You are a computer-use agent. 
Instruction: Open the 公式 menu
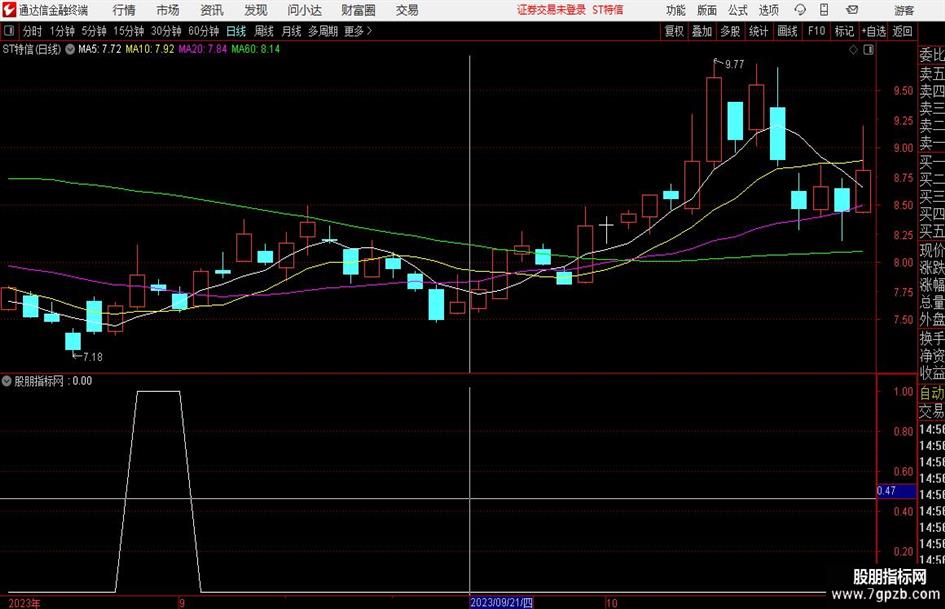(x=738, y=10)
